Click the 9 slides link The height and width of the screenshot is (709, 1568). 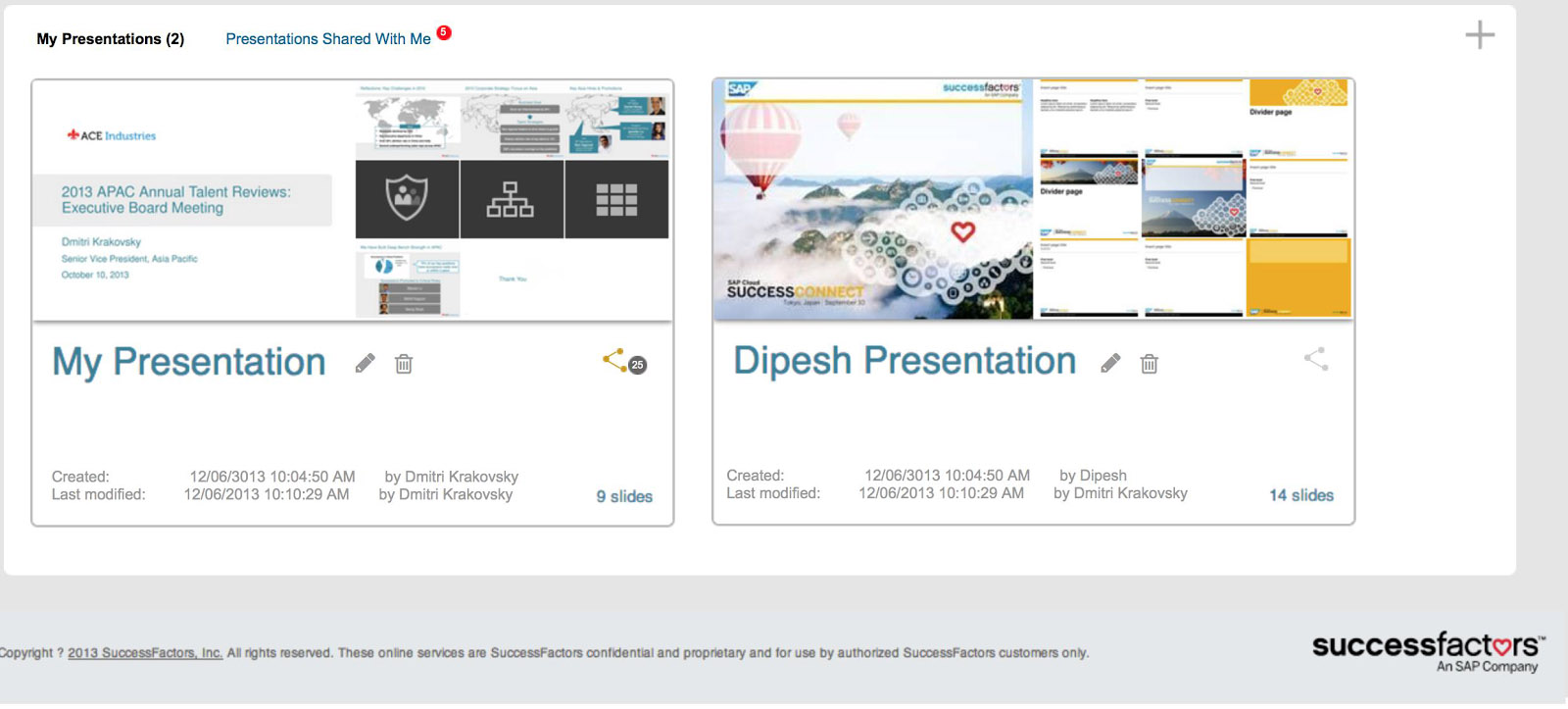click(623, 496)
